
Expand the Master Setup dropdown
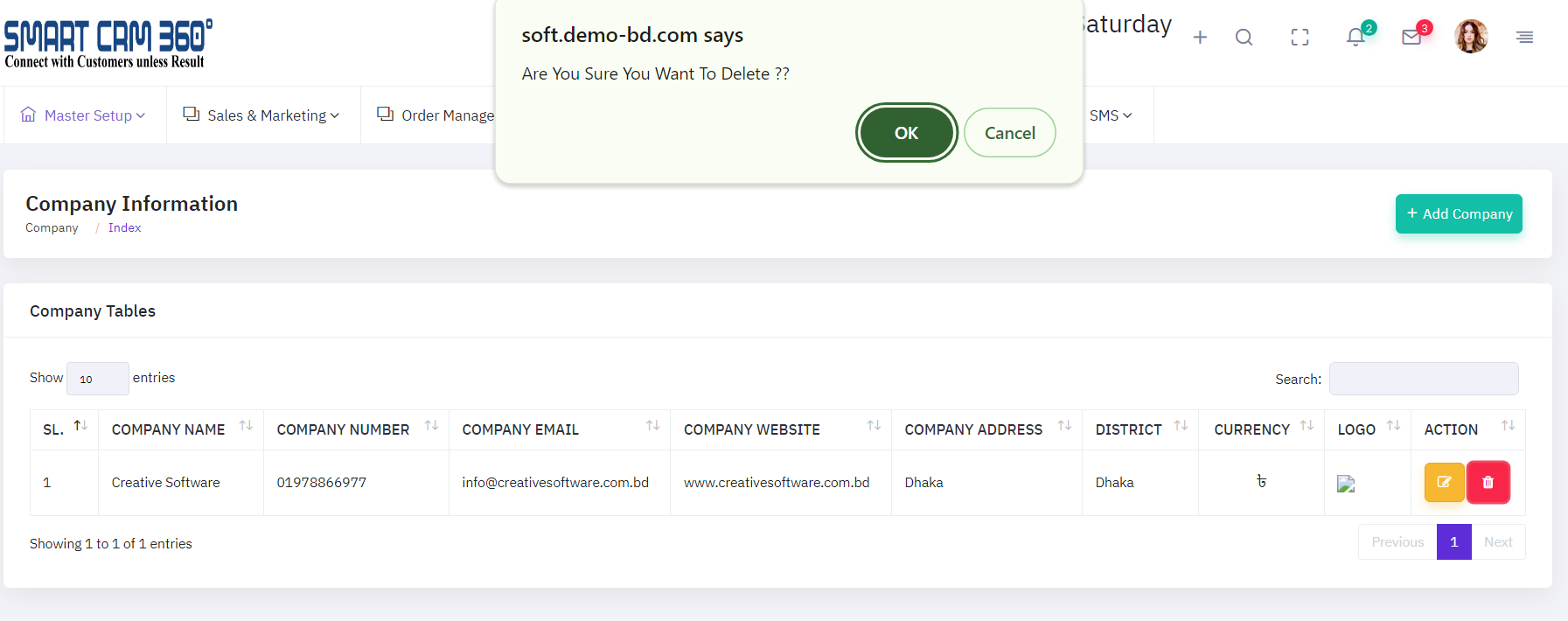[85, 115]
